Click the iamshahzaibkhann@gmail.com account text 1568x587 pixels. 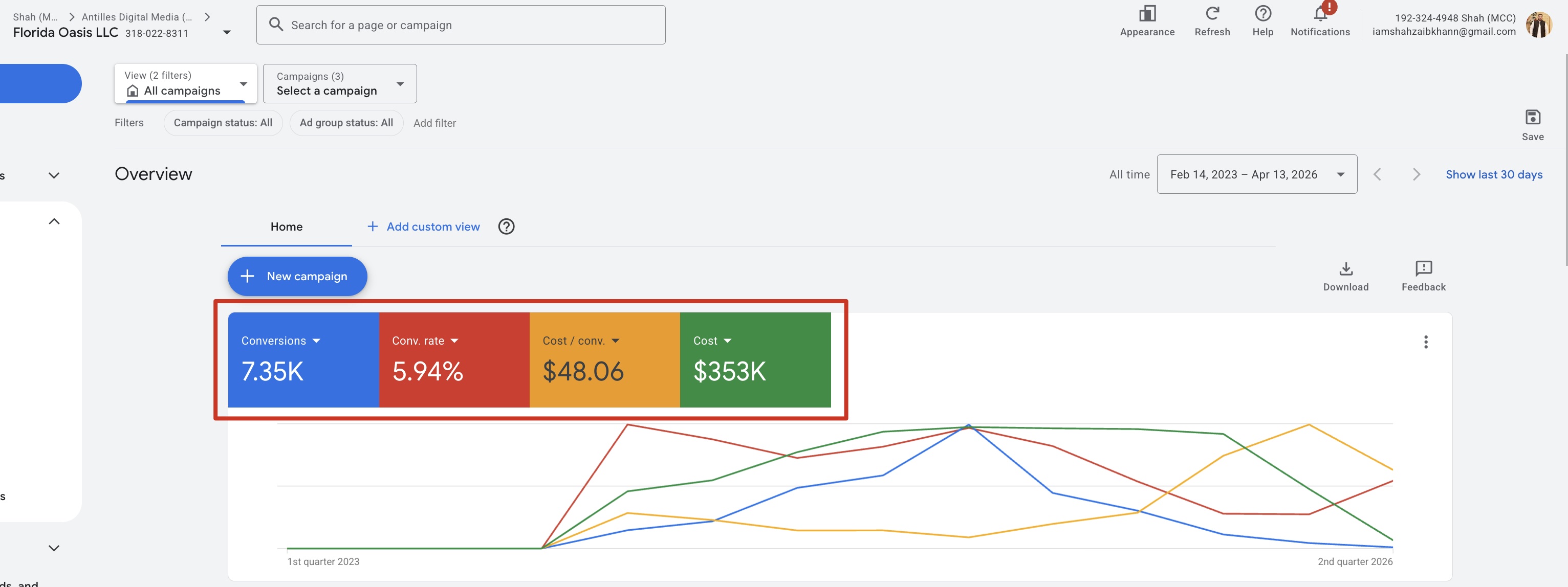[x=1444, y=32]
